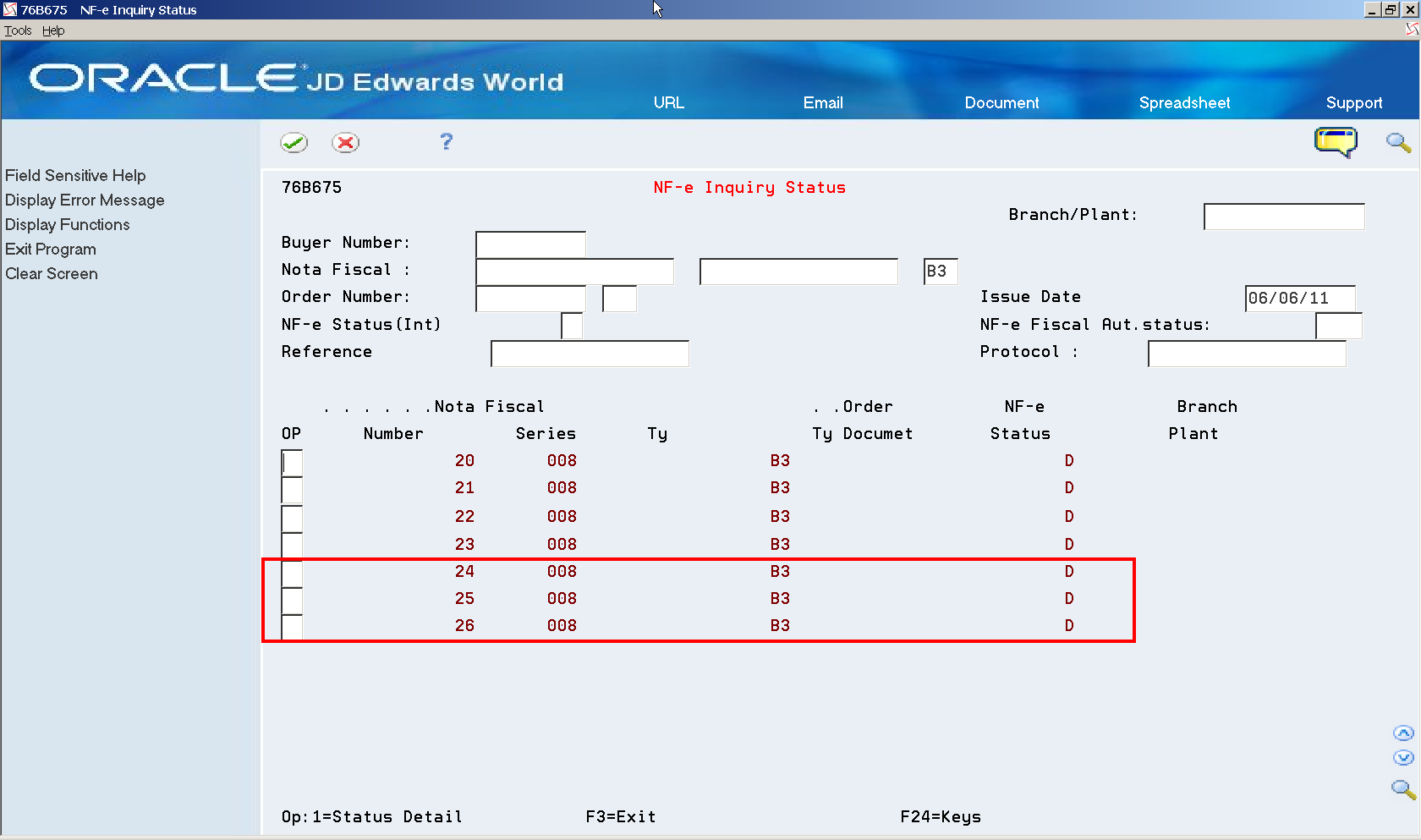Focus the NF-e Fiscal Aut. status field
The image size is (1421, 840).
(x=1339, y=326)
